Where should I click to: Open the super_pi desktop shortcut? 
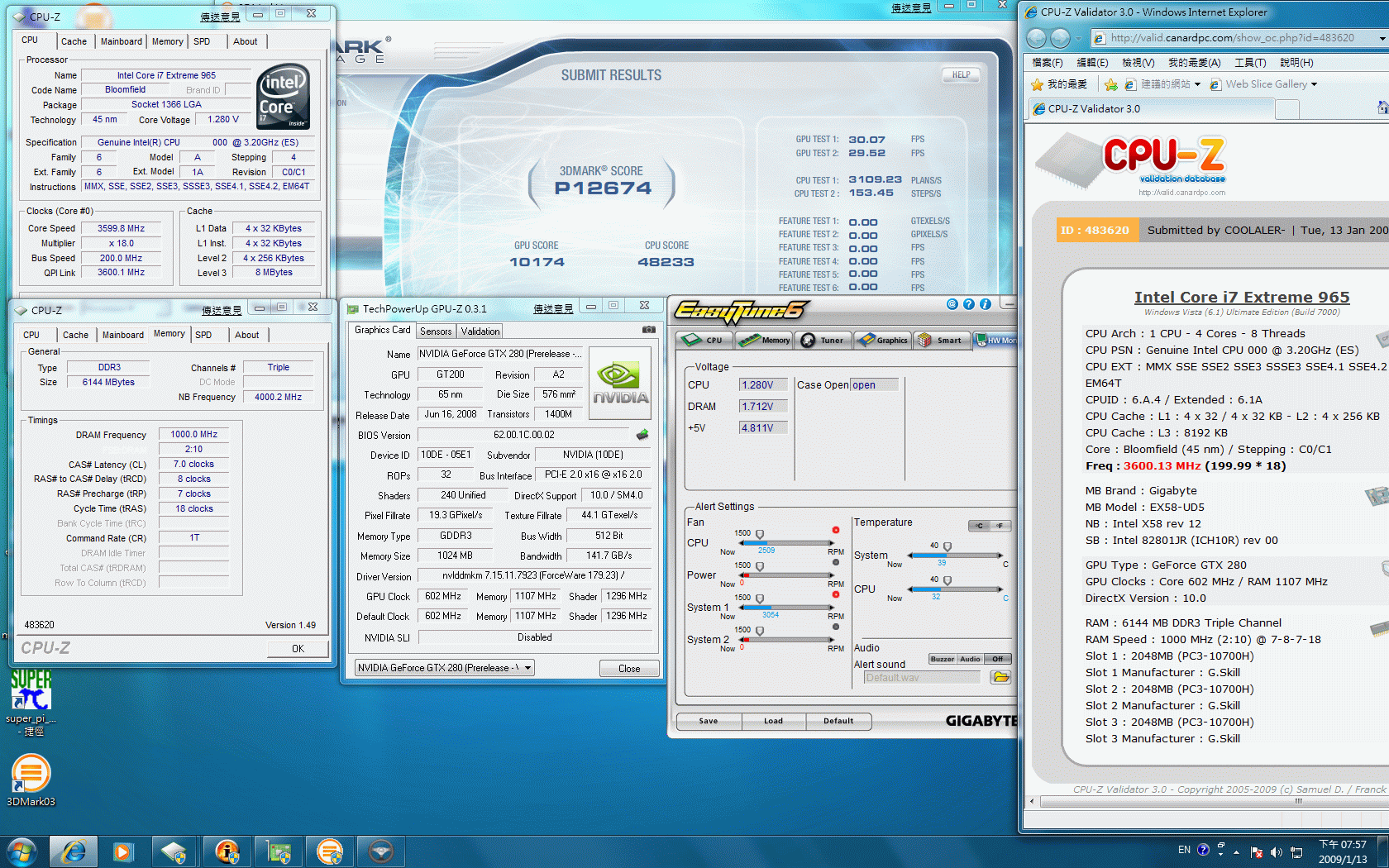31,703
